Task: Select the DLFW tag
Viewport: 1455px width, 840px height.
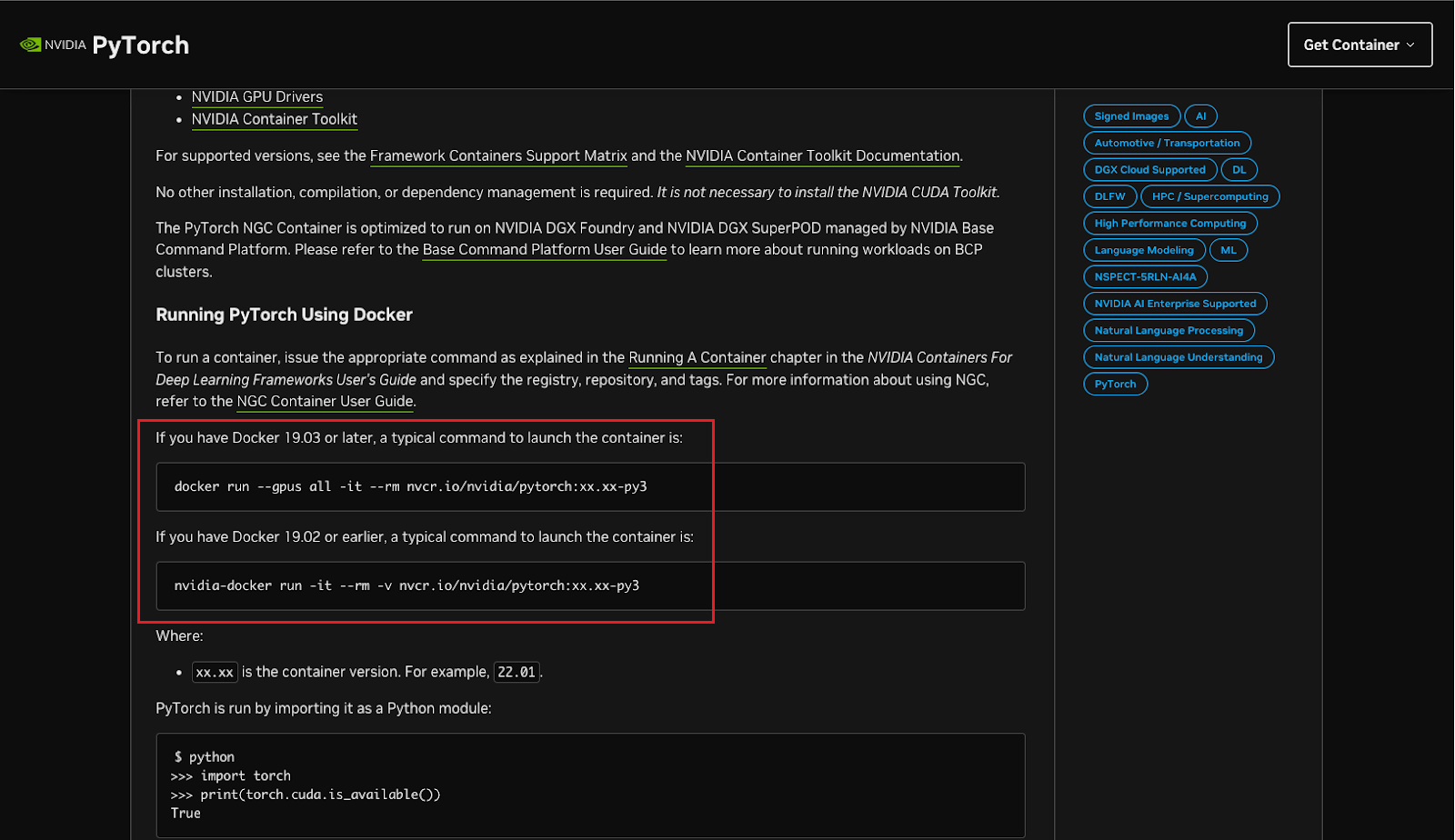Action: click(x=1109, y=196)
